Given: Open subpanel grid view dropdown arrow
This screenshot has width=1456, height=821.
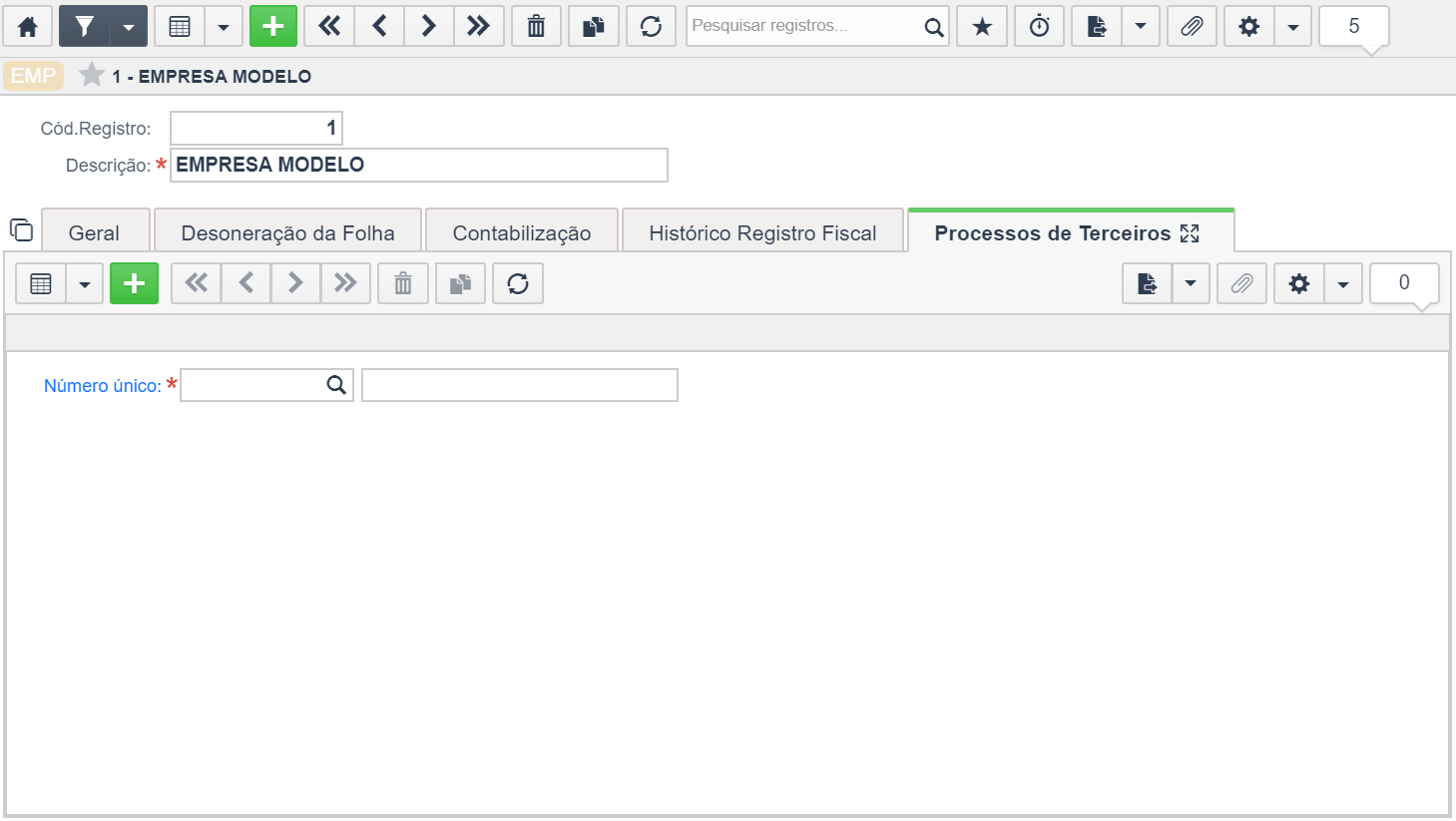Looking at the screenshot, I should [85, 283].
